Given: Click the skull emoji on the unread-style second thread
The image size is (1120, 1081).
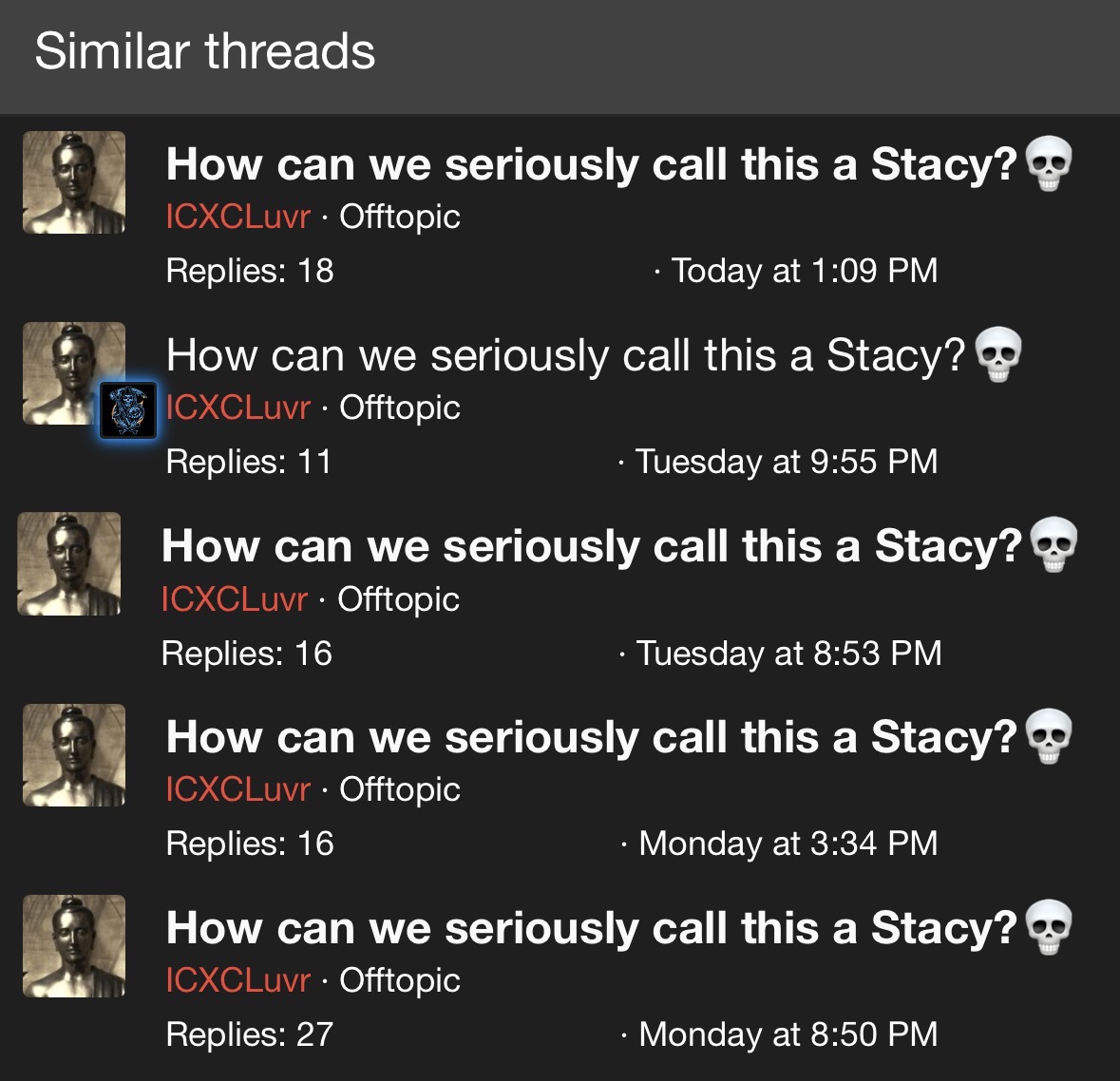Looking at the screenshot, I should click(997, 354).
